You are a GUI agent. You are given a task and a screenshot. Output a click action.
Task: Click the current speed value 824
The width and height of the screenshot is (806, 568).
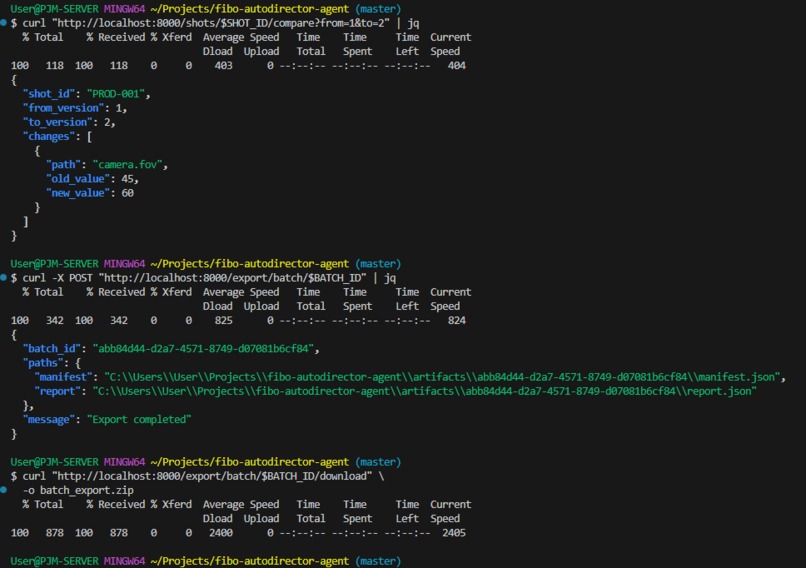click(x=456, y=320)
